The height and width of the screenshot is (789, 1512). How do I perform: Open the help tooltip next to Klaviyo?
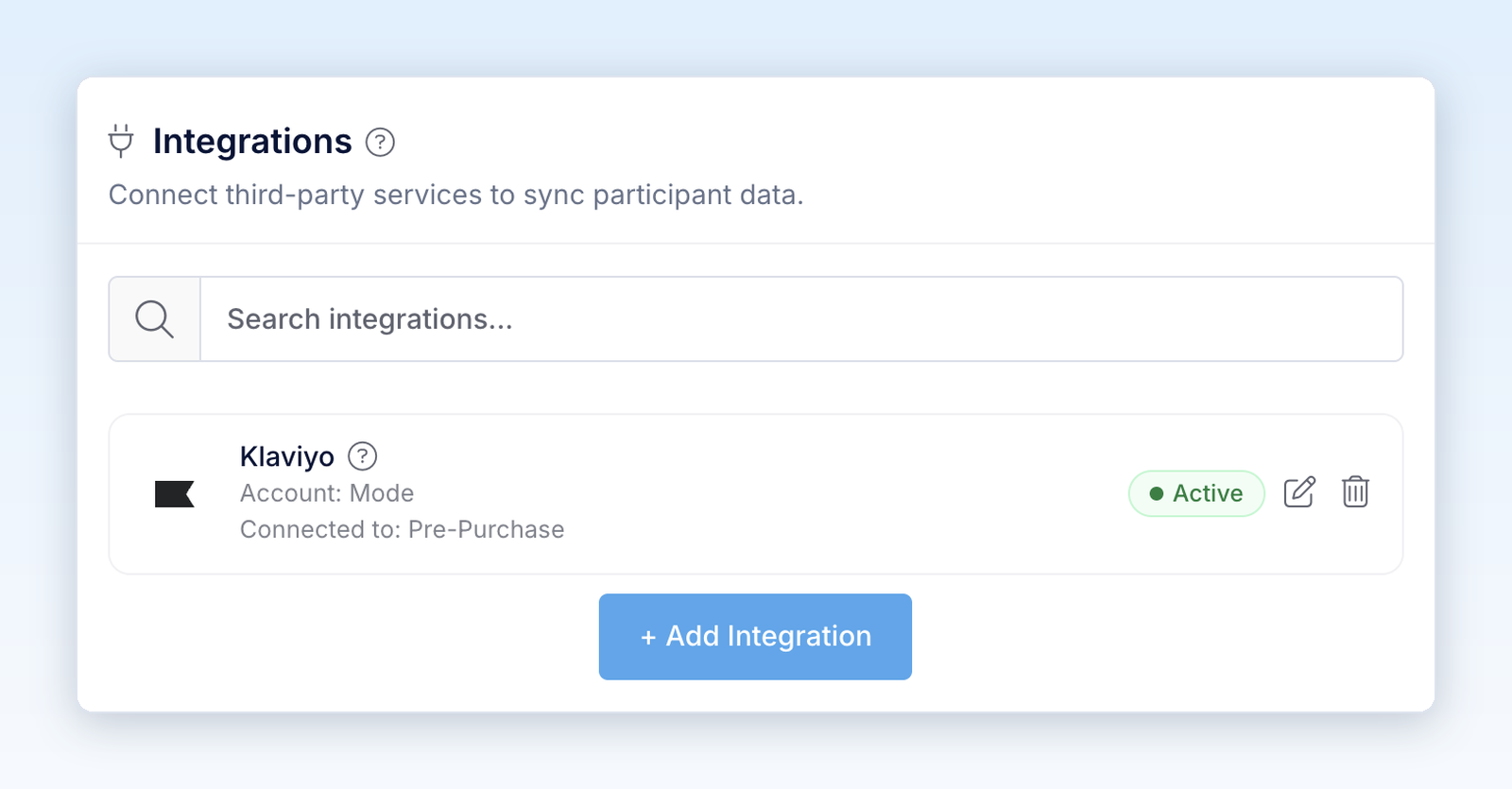362,456
